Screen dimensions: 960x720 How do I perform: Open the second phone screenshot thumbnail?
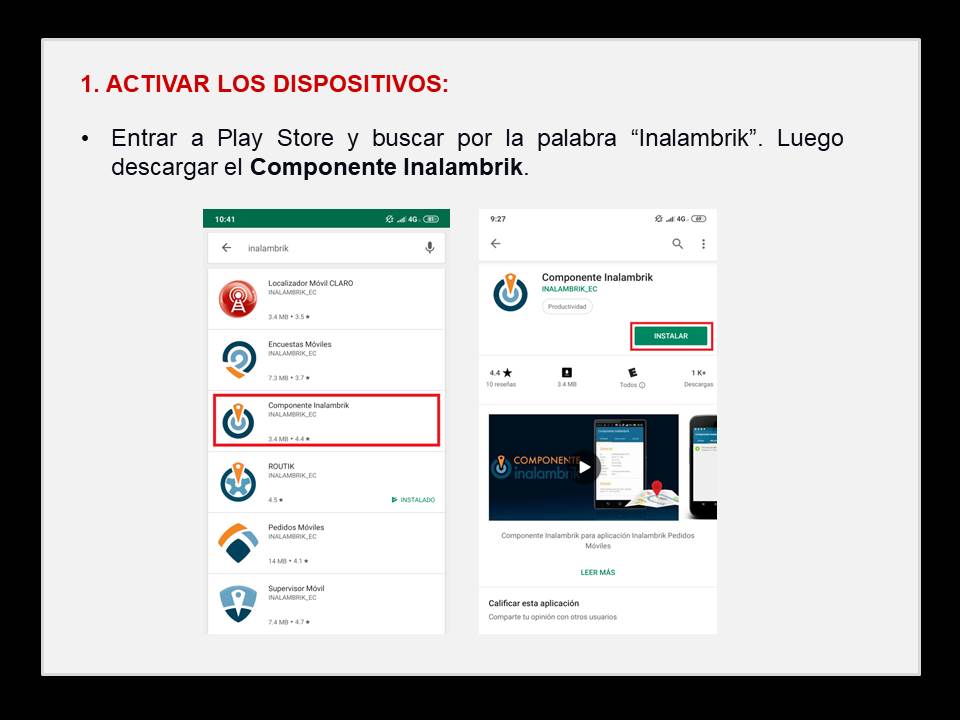coord(703,467)
